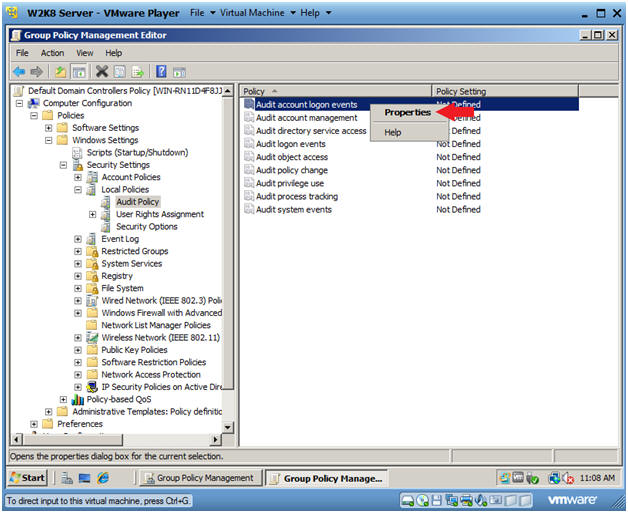Open the Action menu
Screen dimensions: 628x513
point(52,53)
